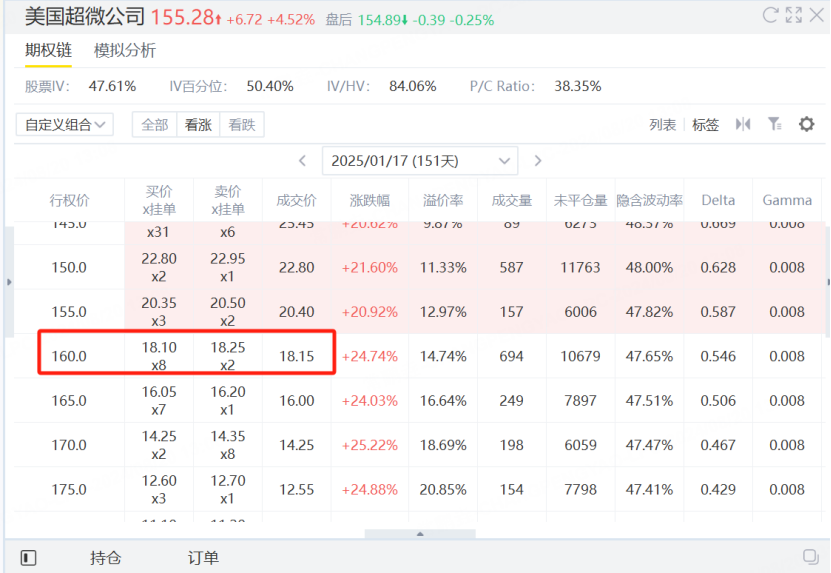Viewport: 831px width, 573px height.
Task: Switch to the 模拟分析 tab
Action: pos(125,50)
